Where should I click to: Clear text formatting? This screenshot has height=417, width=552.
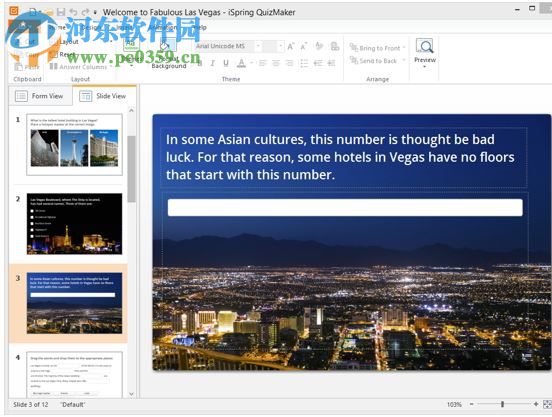click(319, 46)
